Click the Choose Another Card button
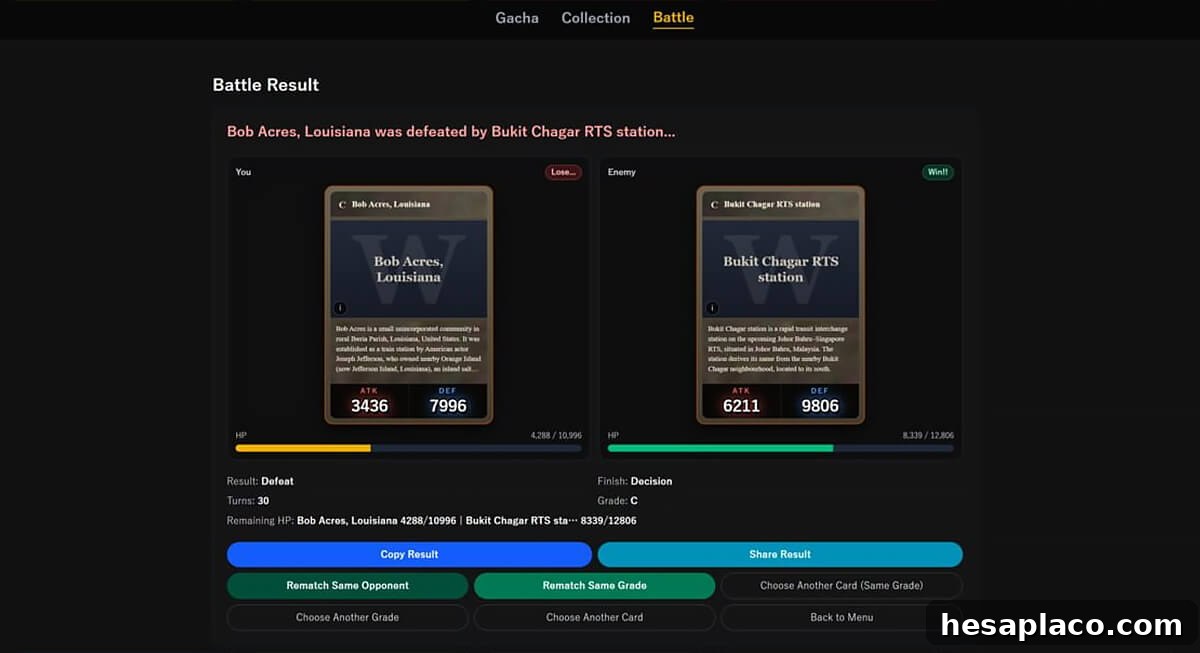Viewport: 1200px width, 653px height. 594,617
